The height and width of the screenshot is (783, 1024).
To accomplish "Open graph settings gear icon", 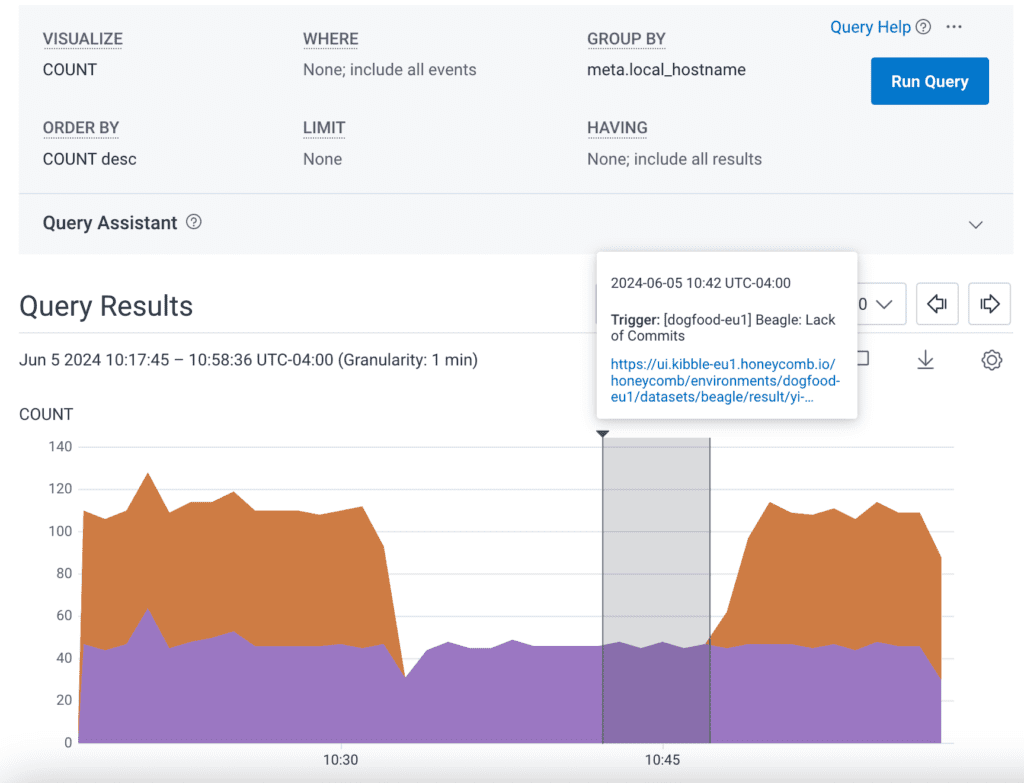I will click(x=991, y=360).
